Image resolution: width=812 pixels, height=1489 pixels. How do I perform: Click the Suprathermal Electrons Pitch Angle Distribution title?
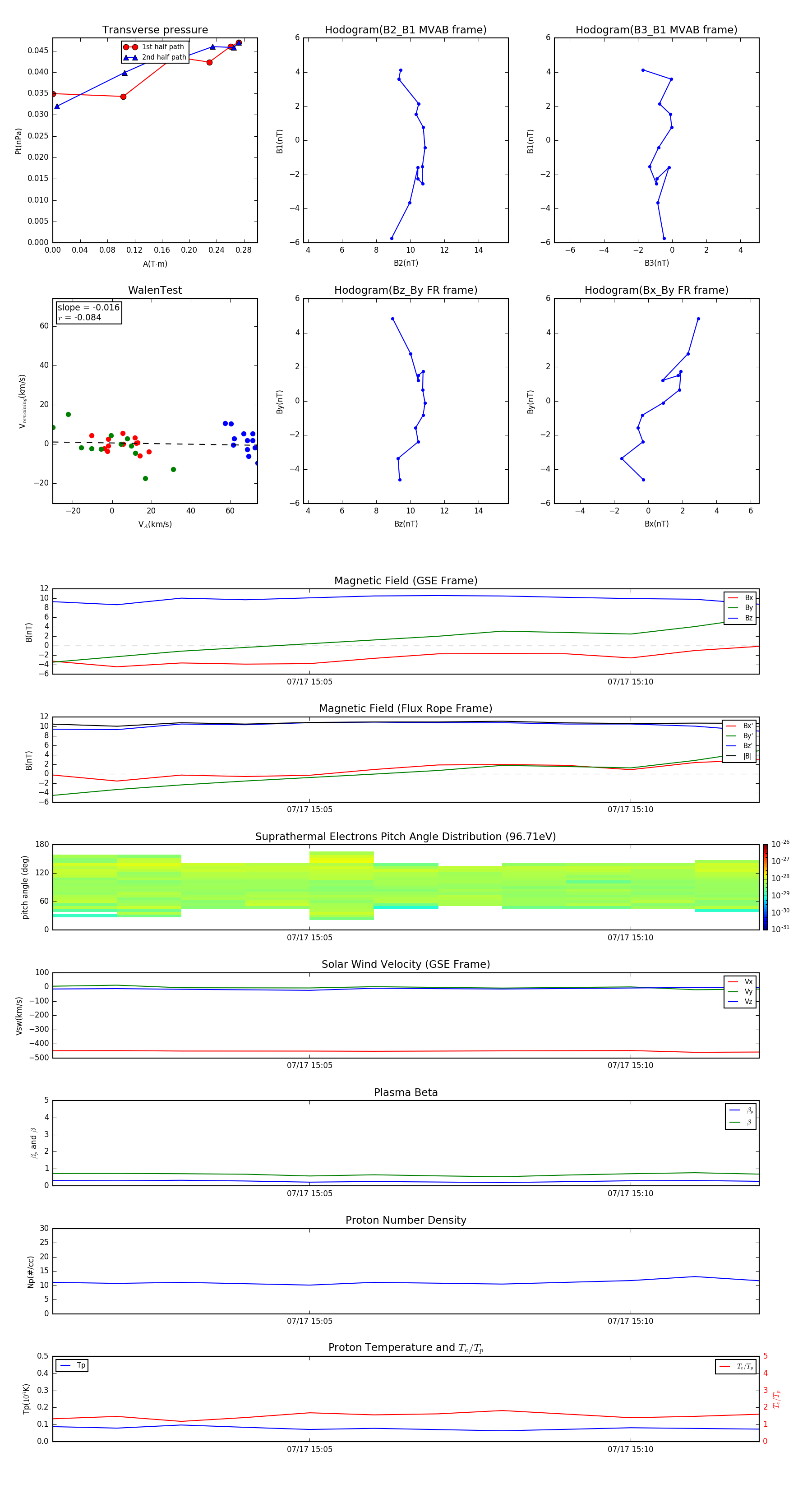click(406, 837)
